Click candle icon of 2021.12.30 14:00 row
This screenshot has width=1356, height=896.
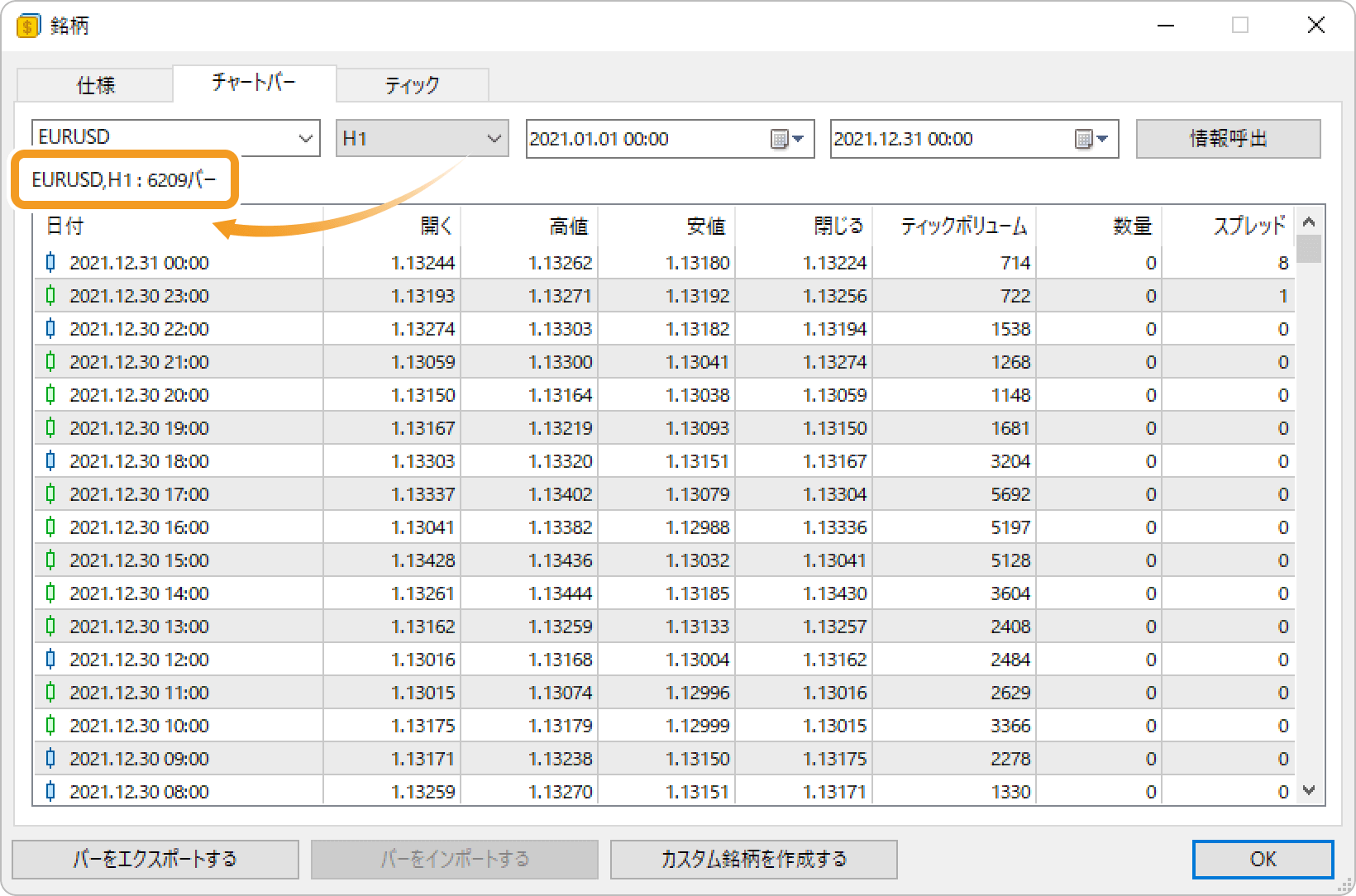tap(50, 593)
